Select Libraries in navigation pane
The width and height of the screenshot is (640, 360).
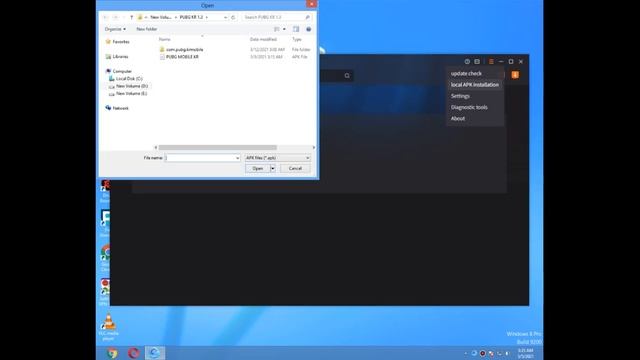point(117,57)
